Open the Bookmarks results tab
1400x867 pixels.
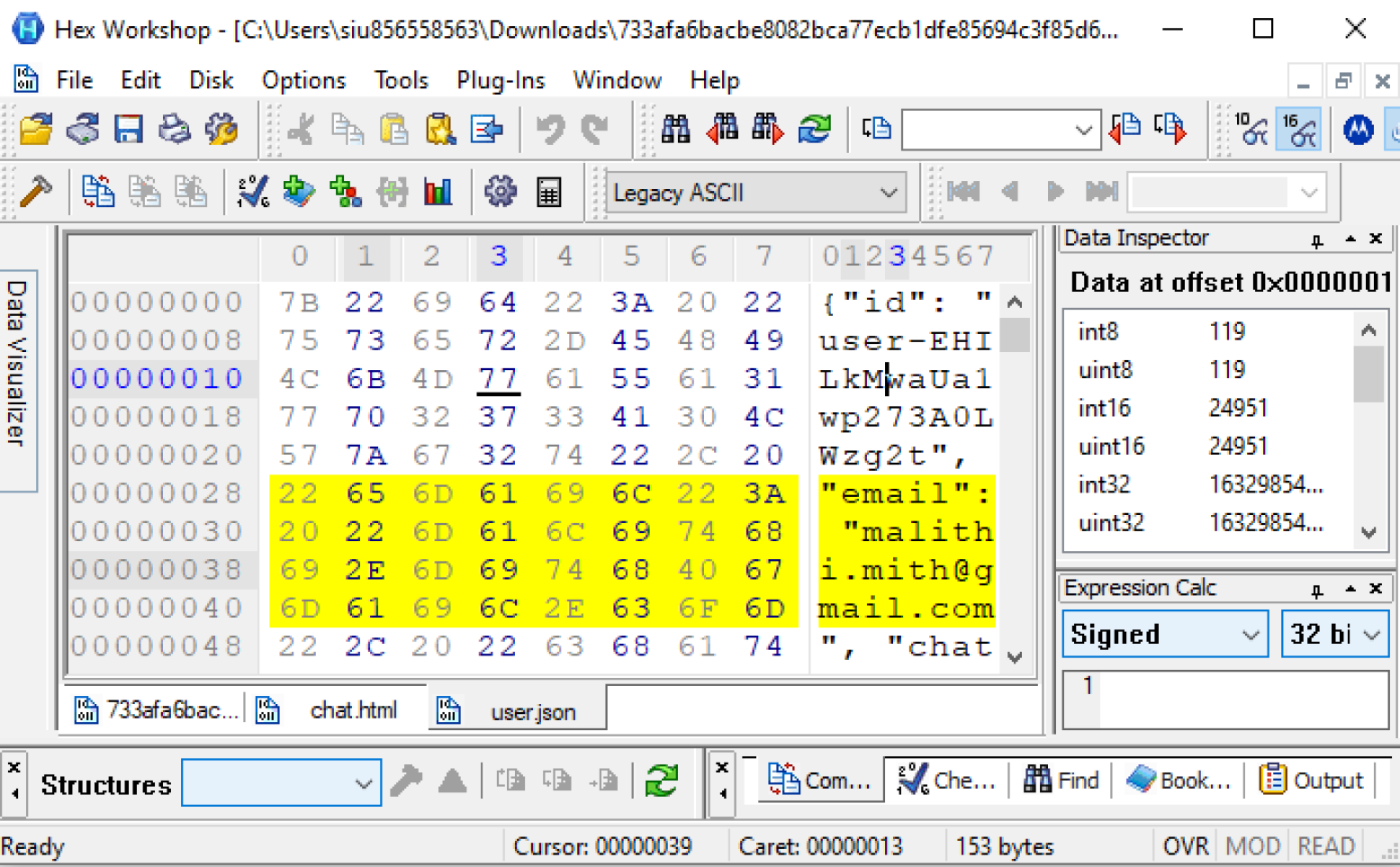point(1179,780)
